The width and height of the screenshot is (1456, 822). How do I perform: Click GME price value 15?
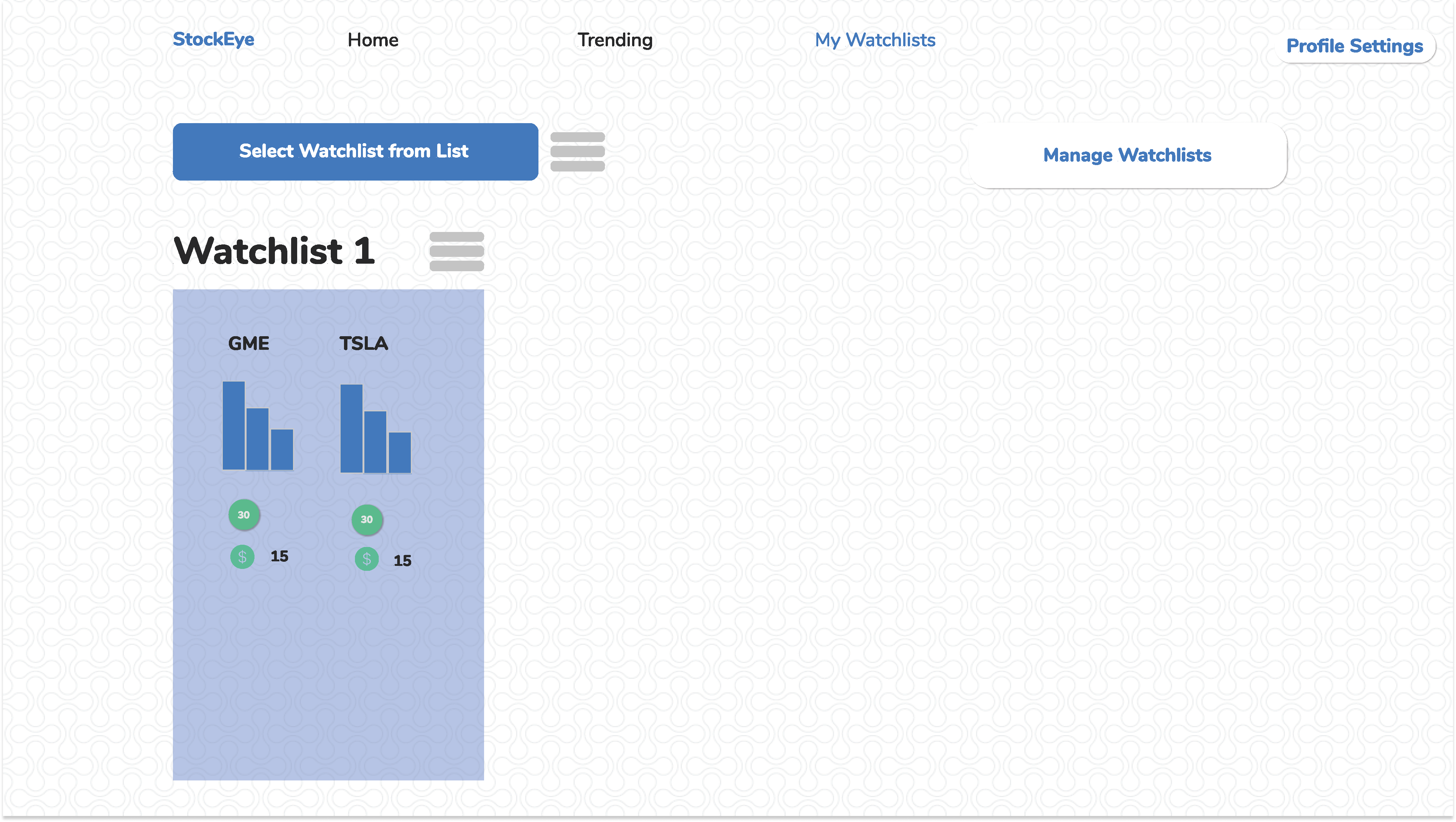coord(279,556)
